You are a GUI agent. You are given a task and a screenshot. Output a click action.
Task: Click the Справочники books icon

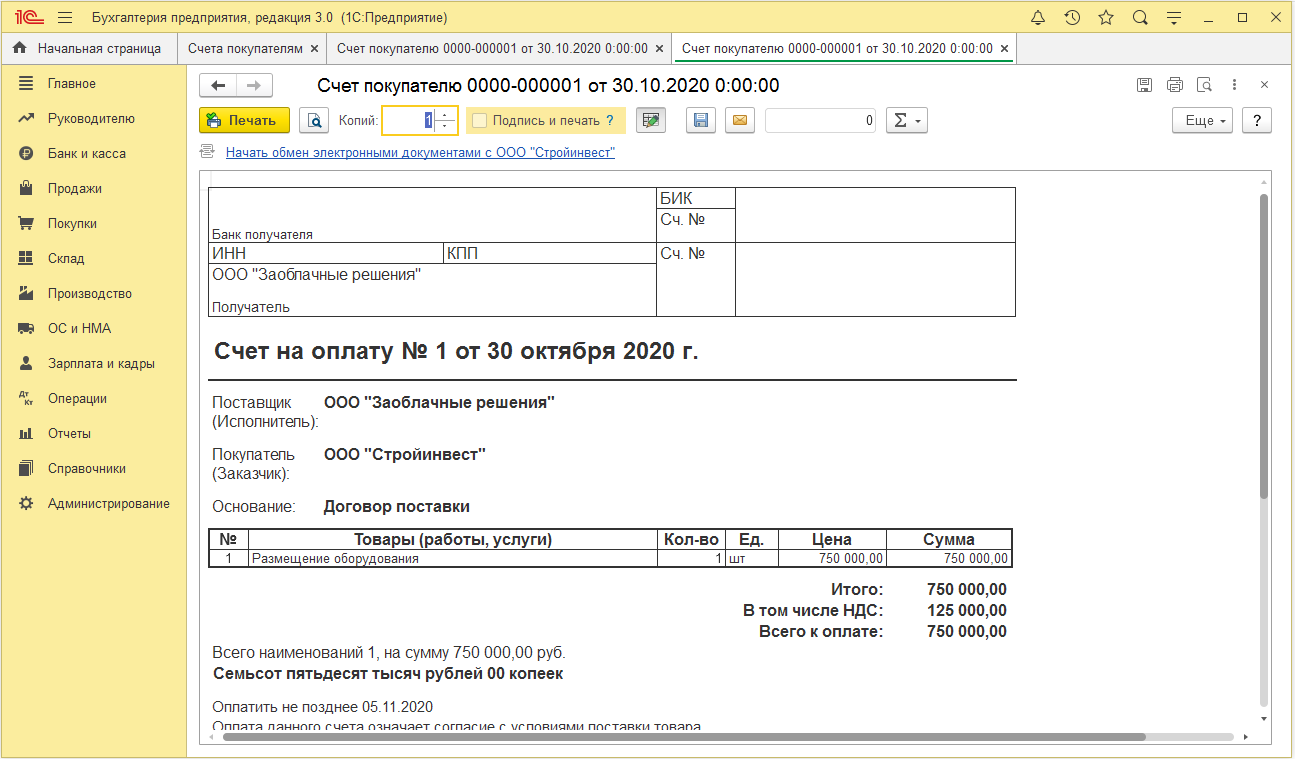point(27,469)
